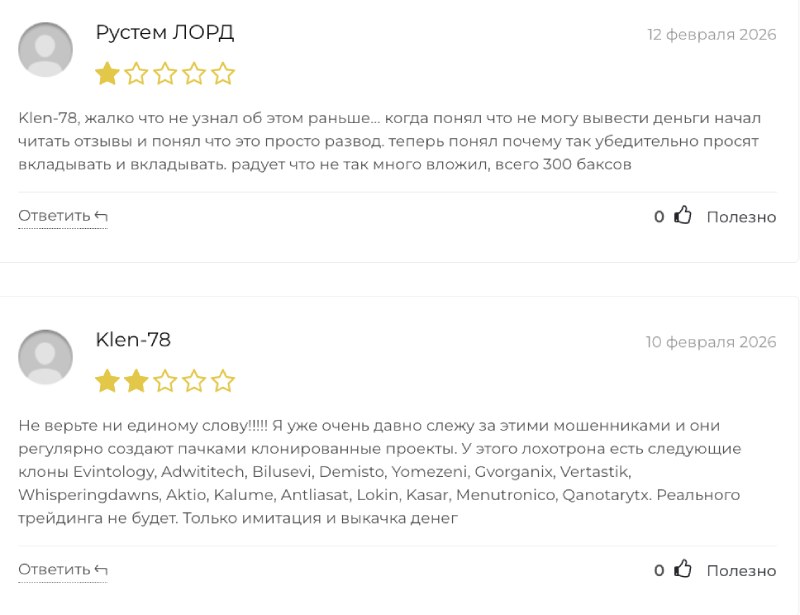The height and width of the screenshot is (615, 800).
Task: Click the fifth star in Klen-78's rating
Action: click(223, 381)
